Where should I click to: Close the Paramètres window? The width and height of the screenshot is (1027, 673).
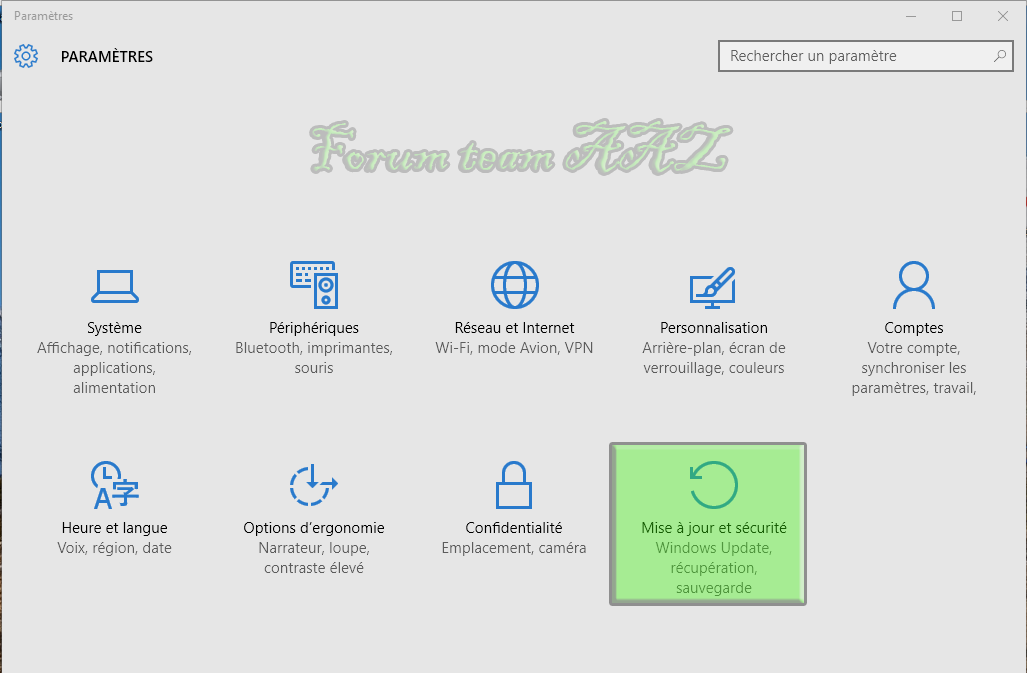click(1003, 16)
